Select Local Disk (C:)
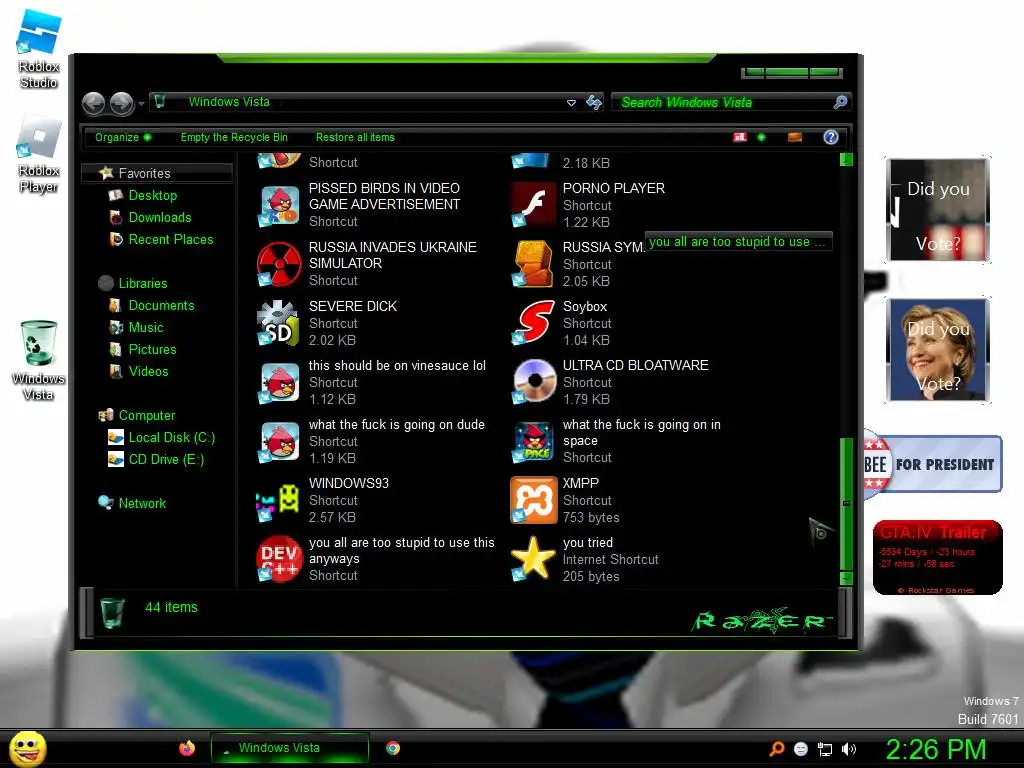1024x768 pixels. [x=171, y=438]
